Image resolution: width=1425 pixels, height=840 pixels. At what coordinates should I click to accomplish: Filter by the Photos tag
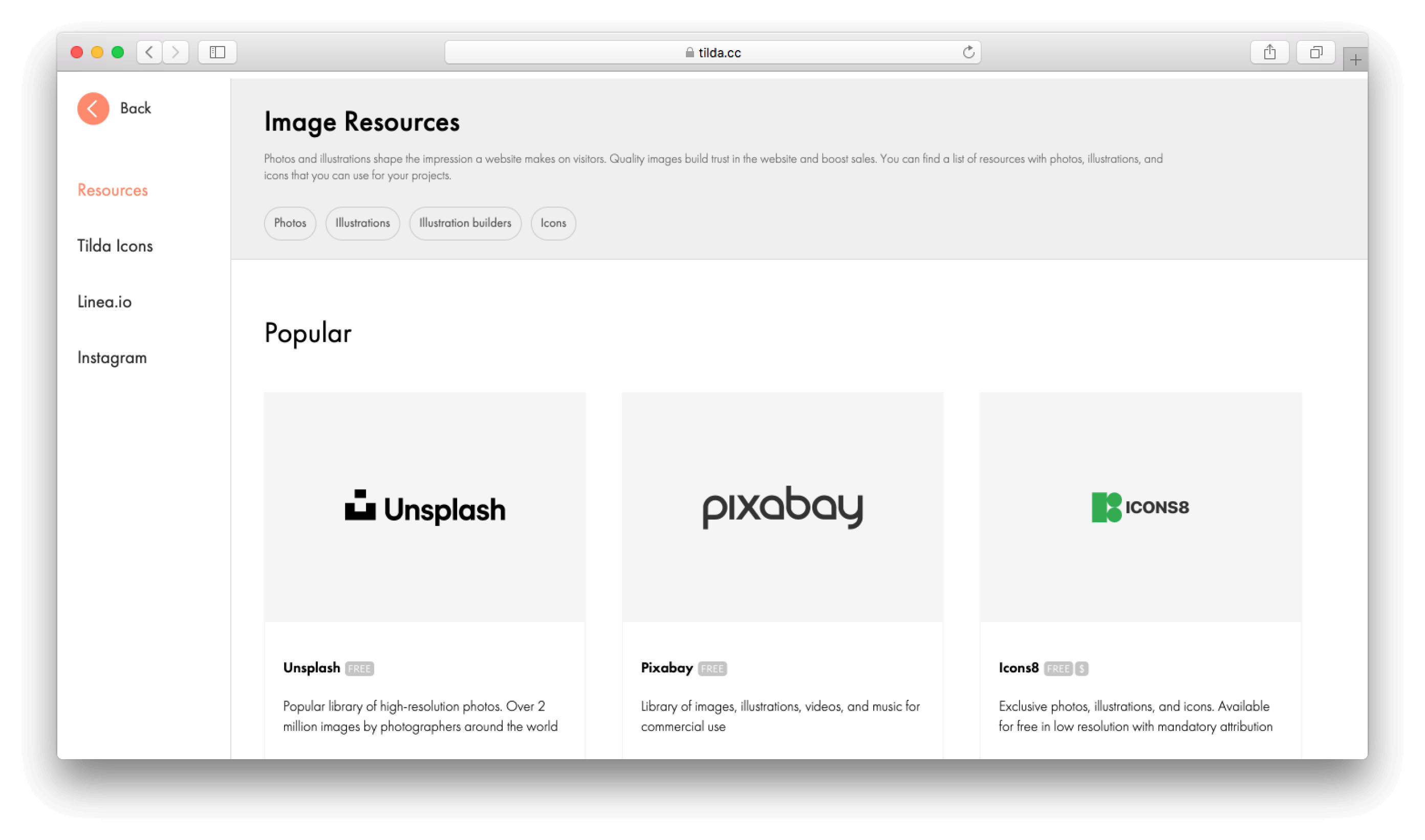[290, 223]
